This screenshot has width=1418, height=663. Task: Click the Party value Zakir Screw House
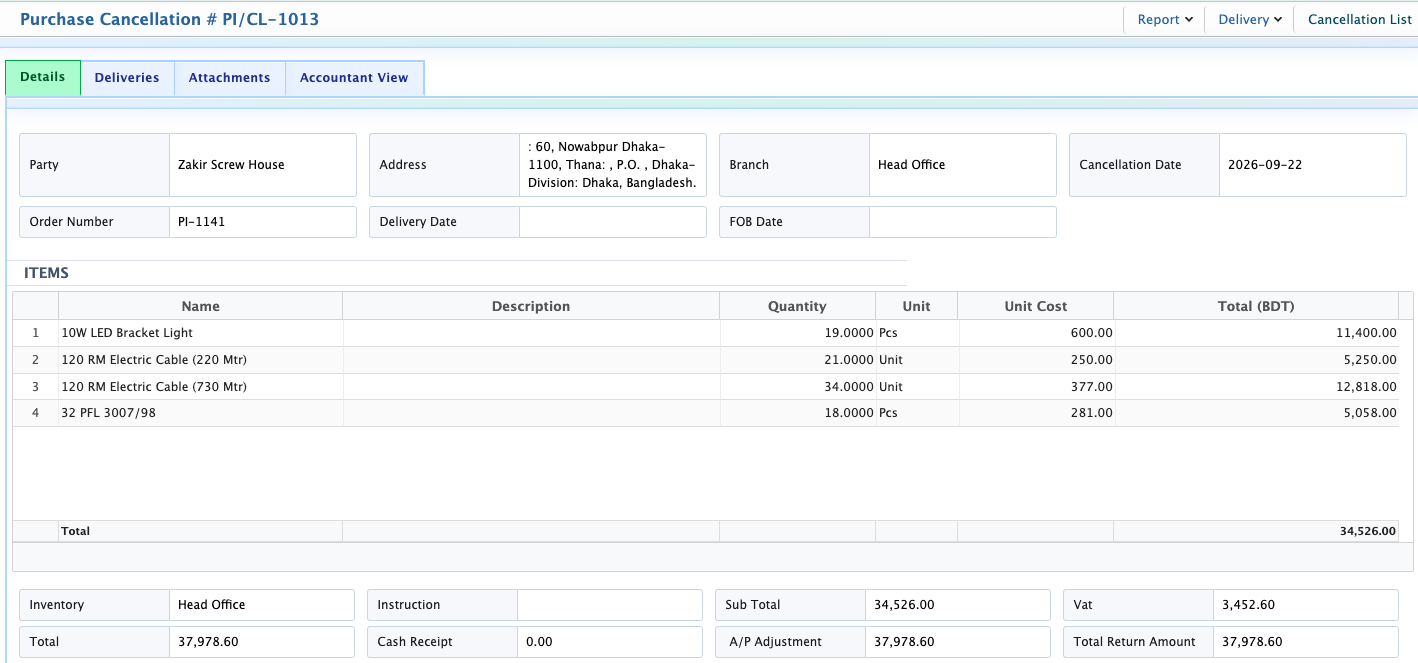(231, 165)
